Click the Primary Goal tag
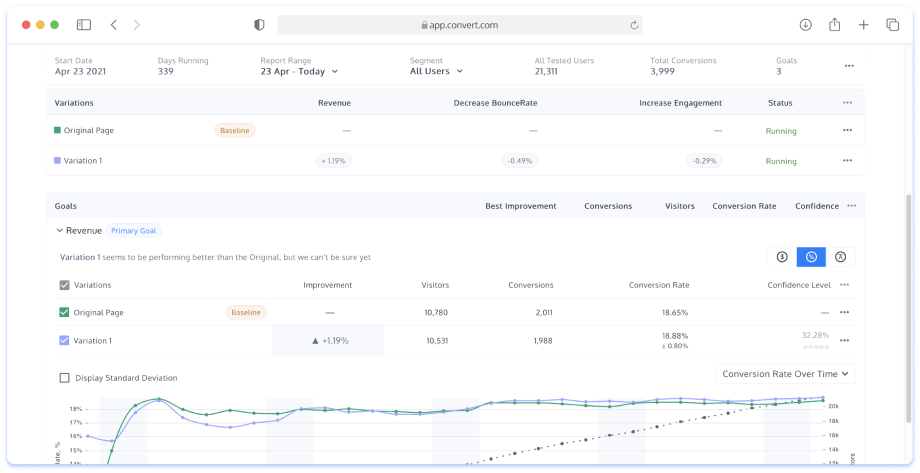 coord(134,231)
